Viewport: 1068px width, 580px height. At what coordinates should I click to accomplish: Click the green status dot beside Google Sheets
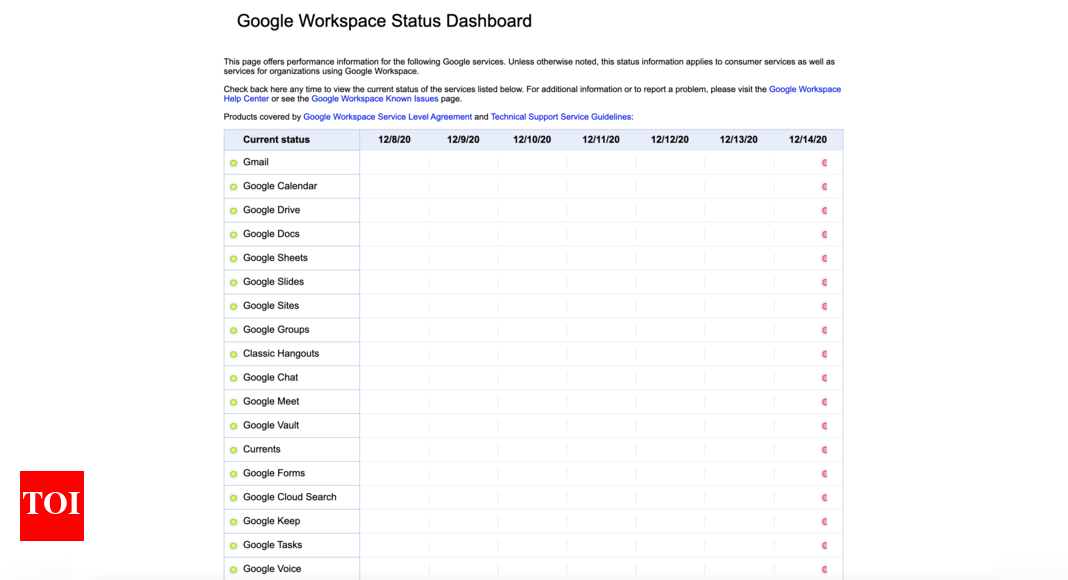coord(234,258)
